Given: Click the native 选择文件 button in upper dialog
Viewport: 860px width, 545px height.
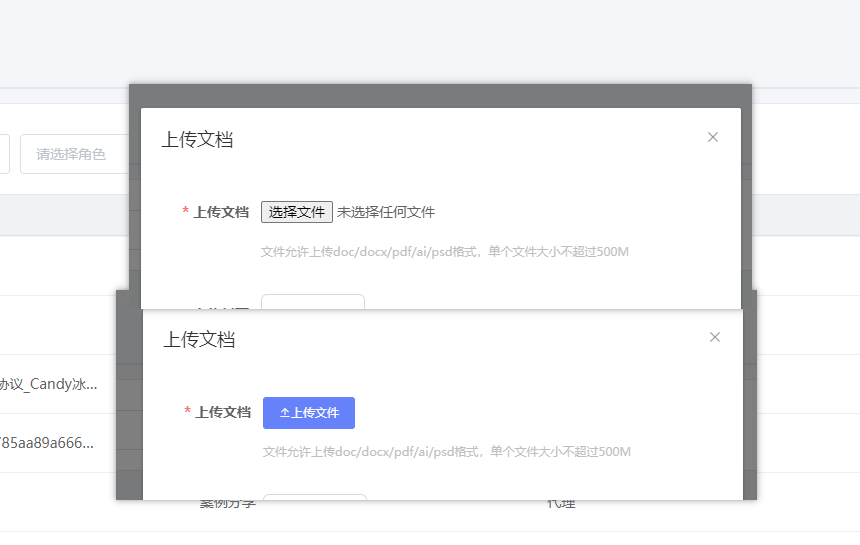Looking at the screenshot, I should (297, 212).
